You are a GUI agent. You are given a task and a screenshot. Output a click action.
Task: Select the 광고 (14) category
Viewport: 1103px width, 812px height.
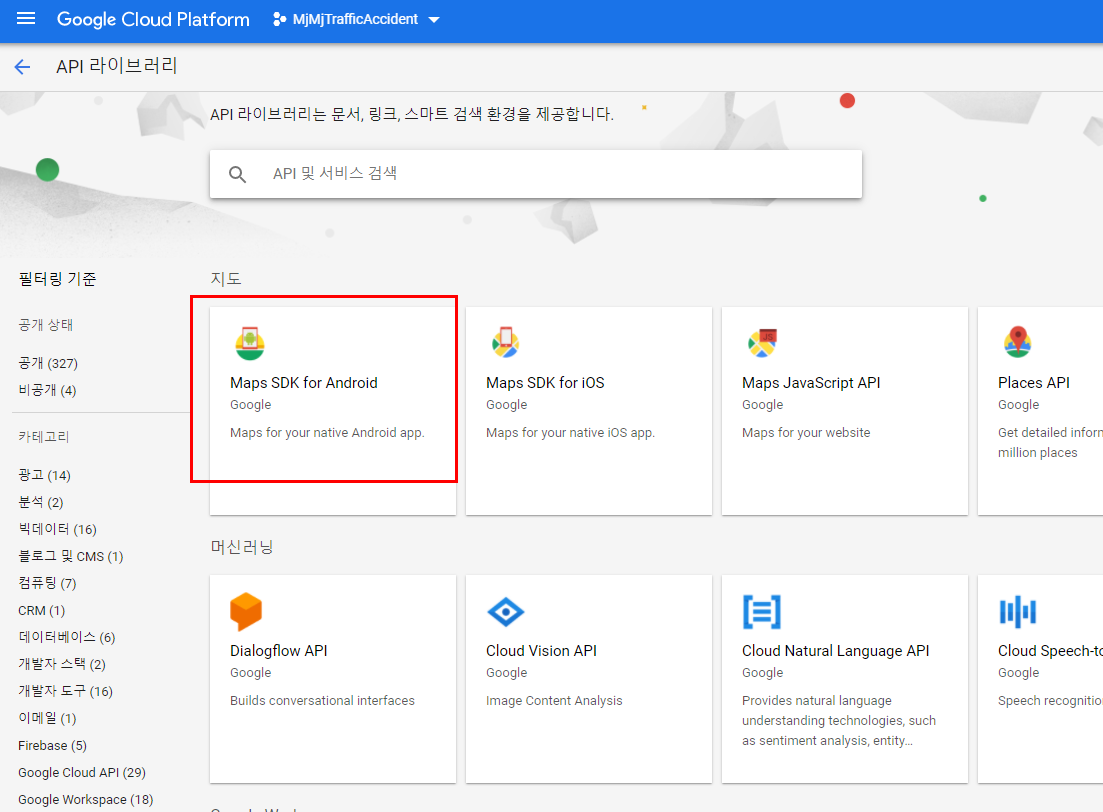[x=44, y=475]
